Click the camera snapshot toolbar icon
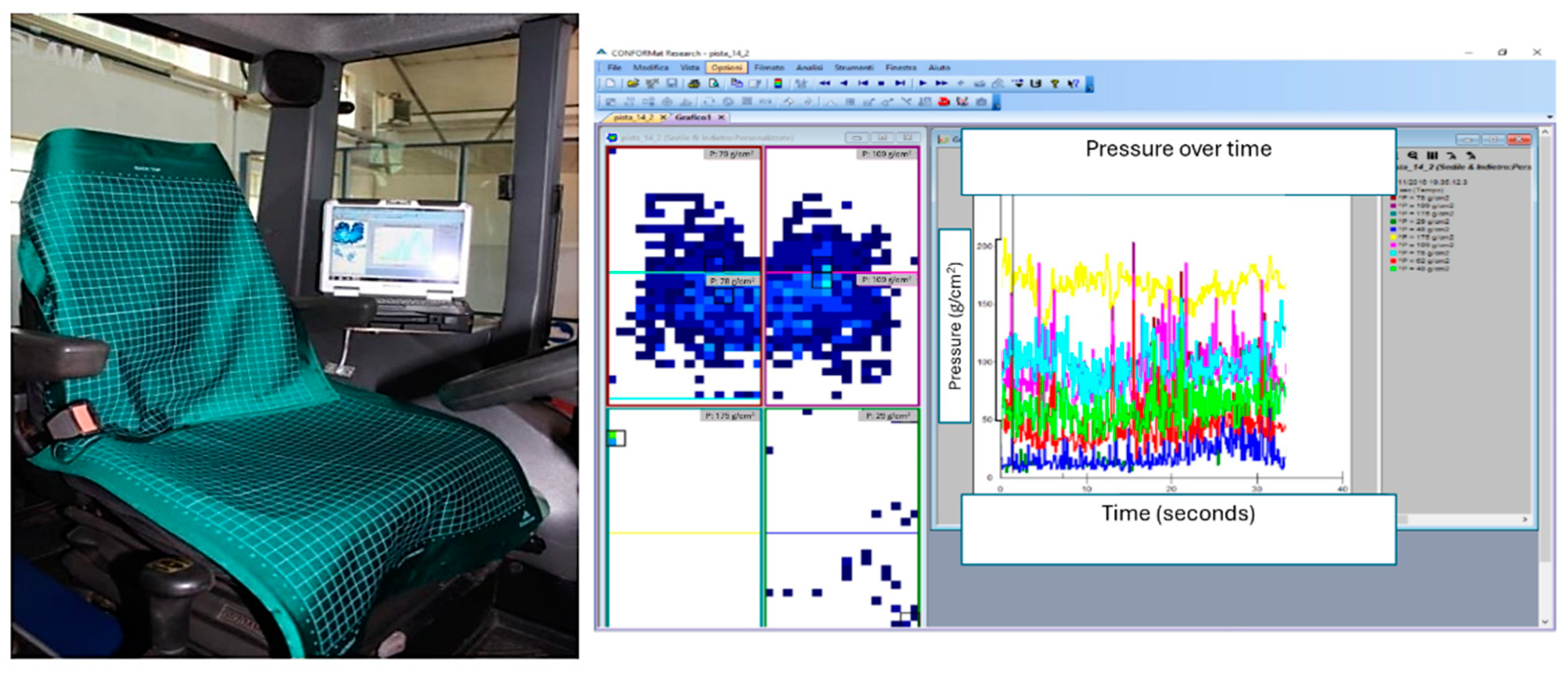 (981, 103)
